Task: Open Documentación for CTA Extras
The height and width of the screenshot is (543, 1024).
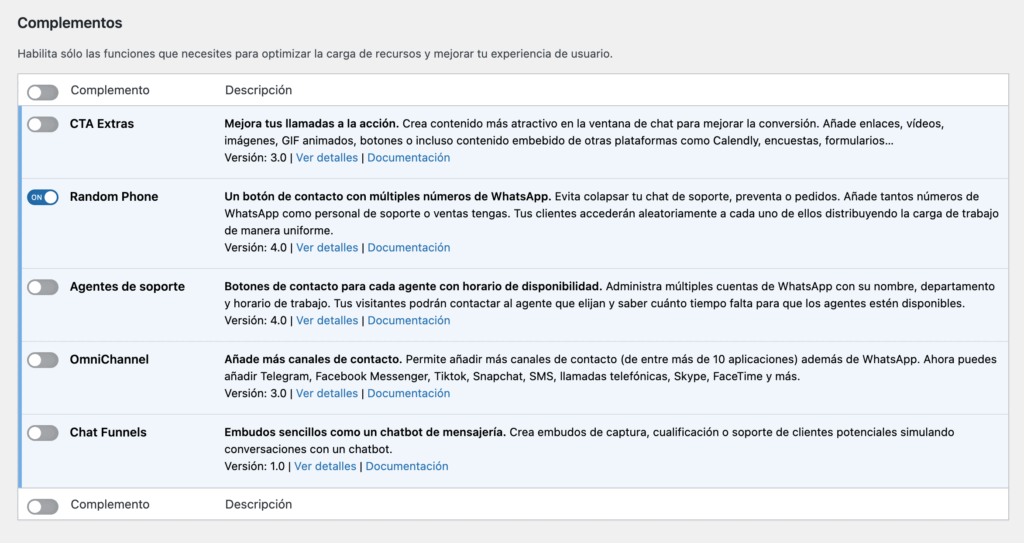Action: 408,158
